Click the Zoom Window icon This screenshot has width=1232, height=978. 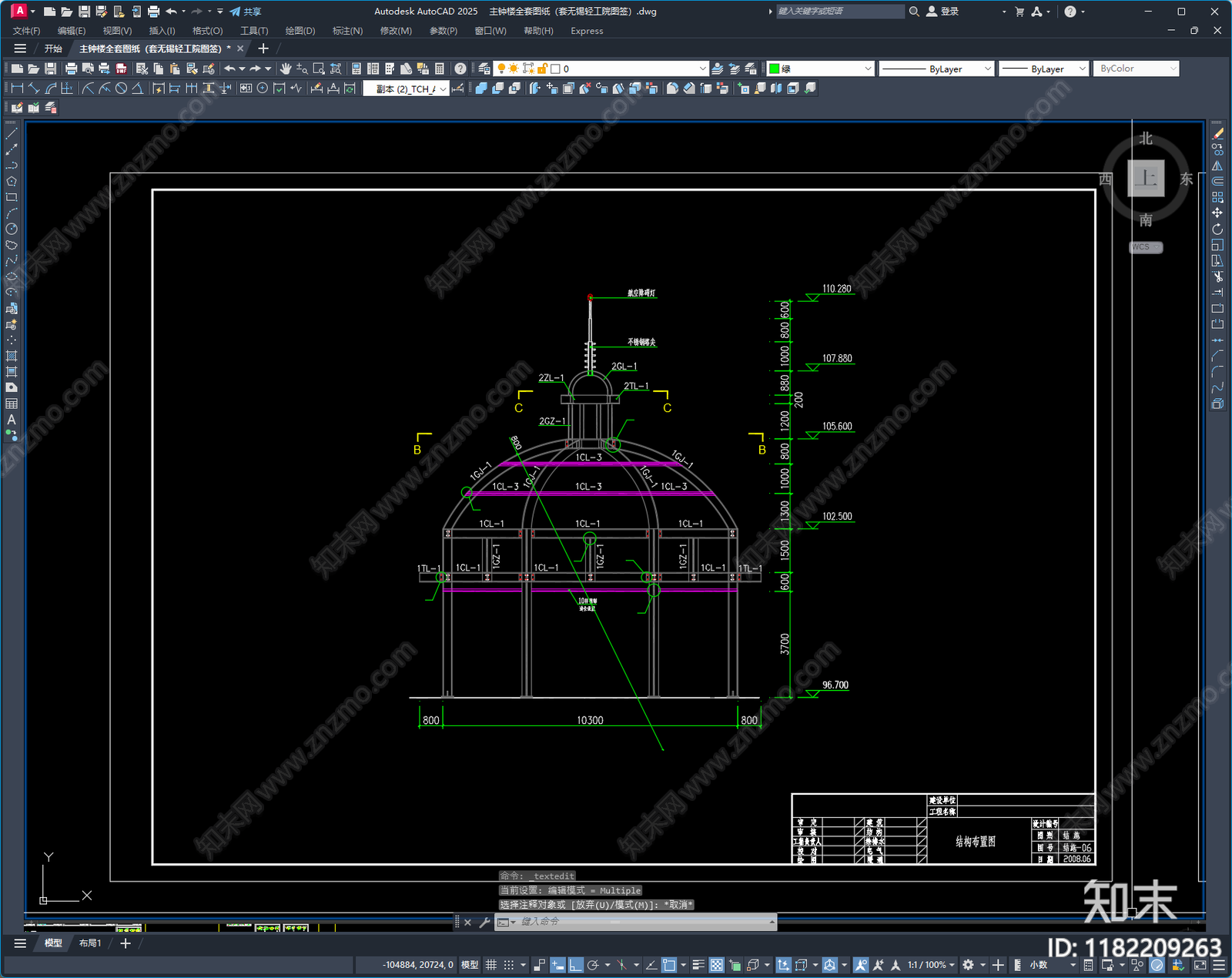[x=319, y=69]
